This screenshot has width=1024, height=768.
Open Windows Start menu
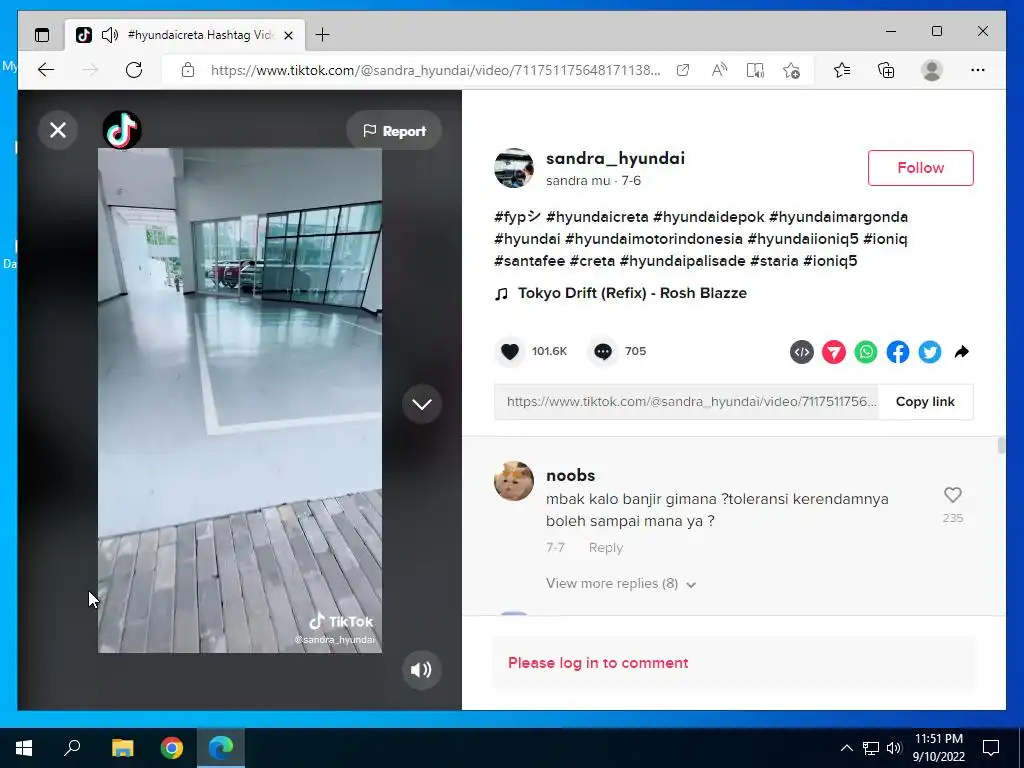(24, 748)
